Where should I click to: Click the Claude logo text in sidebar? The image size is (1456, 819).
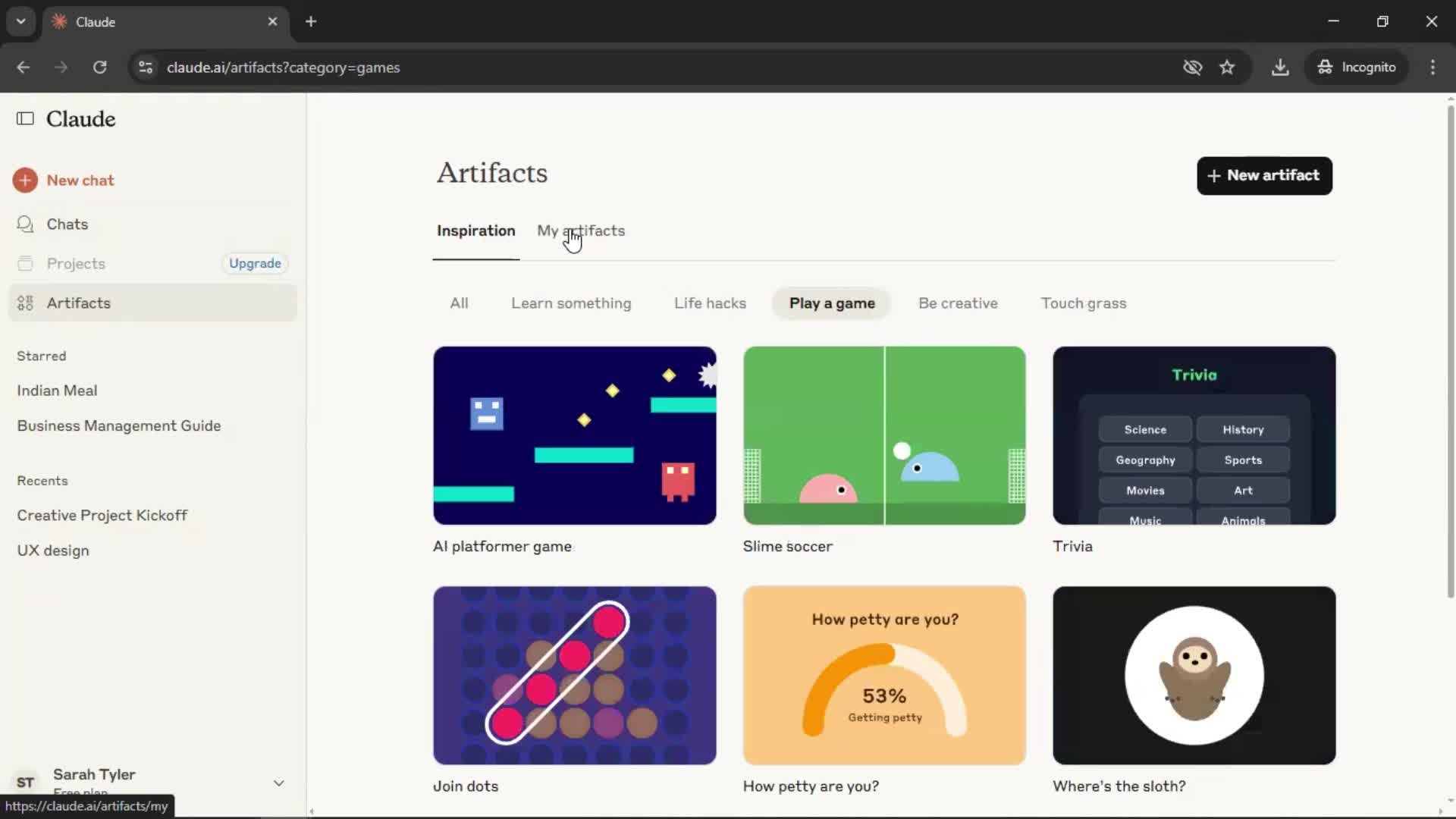pyautogui.click(x=80, y=119)
